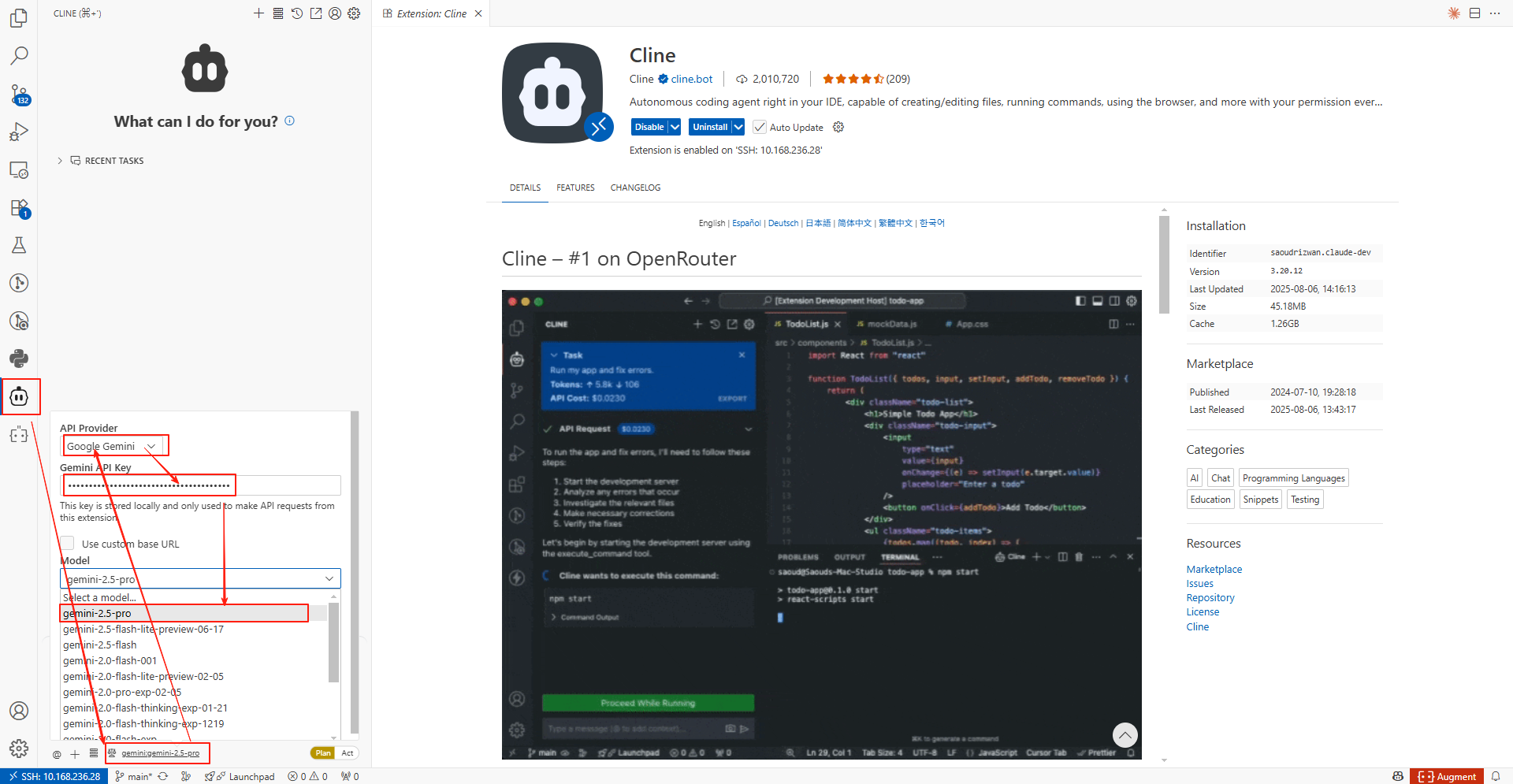The width and height of the screenshot is (1513, 784).
Task: Click the SSH: 10.168.236.28 remote indicator
Action: pos(54,776)
